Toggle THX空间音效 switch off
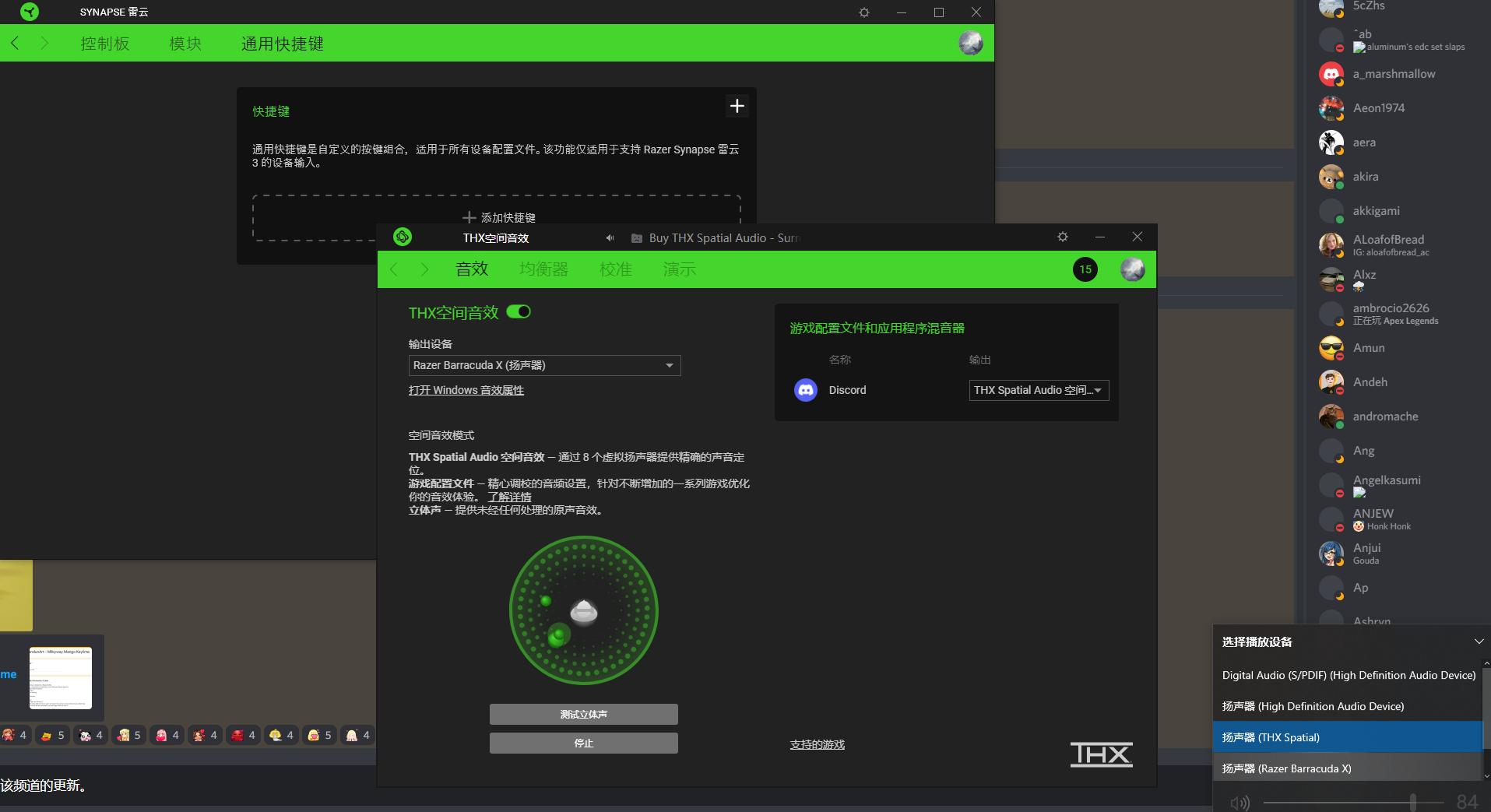 (x=519, y=312)
